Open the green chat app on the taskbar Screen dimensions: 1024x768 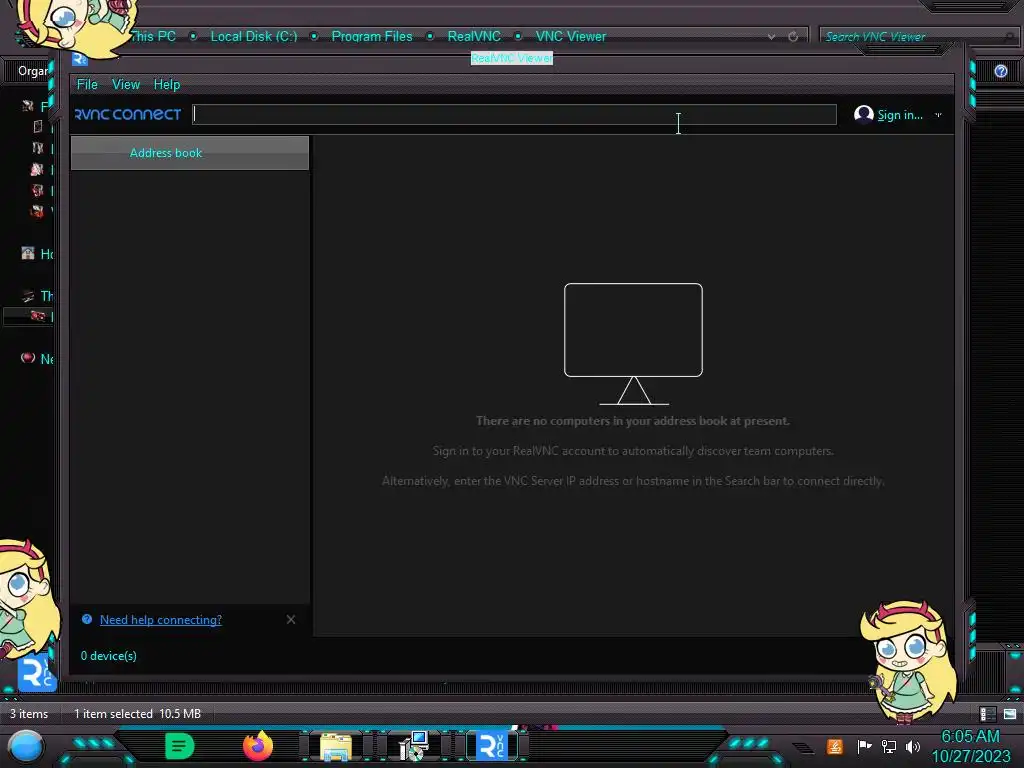[x=180, y=746]
